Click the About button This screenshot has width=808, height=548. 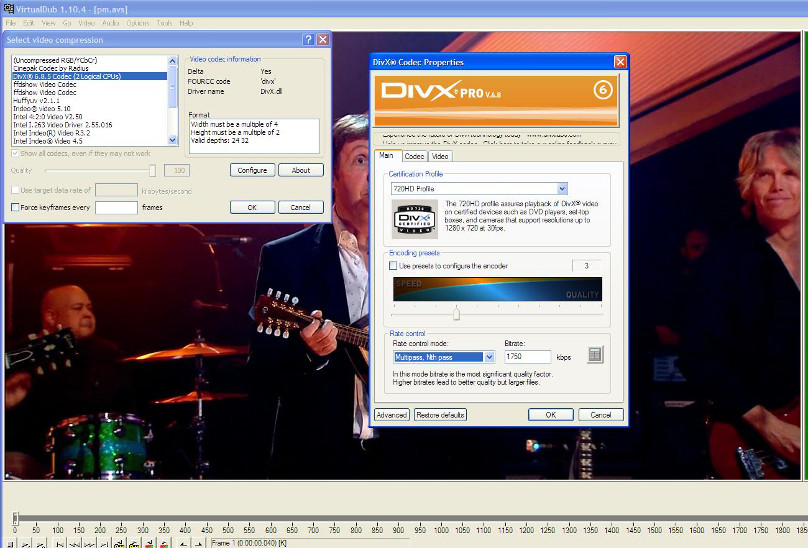[301, 170]
